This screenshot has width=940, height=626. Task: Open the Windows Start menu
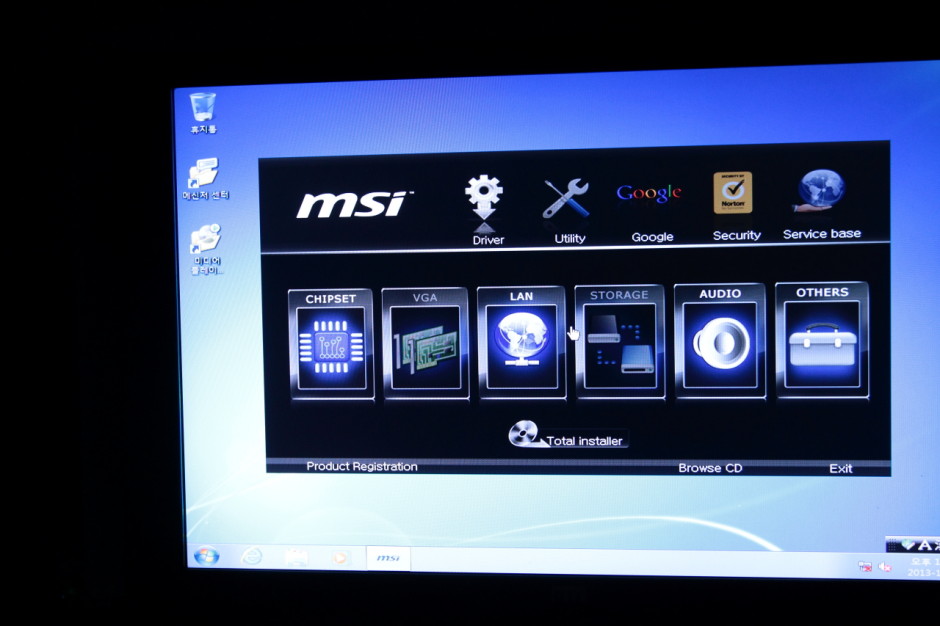click(x=206, y=556)
